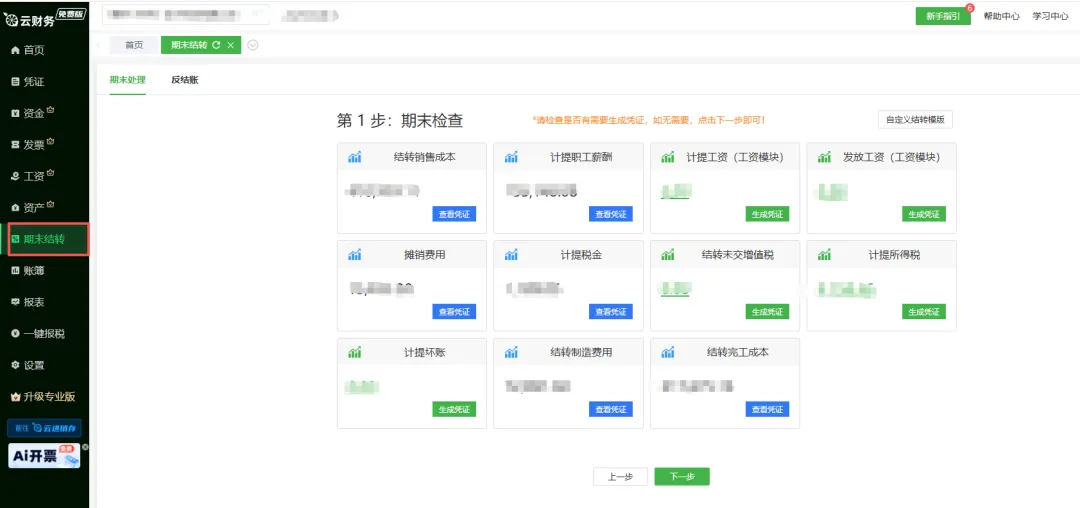Viewport: 1080px width, 508px height.
Task: Click 查看凭证 for 结转制造费用
Action: pyautogui.click(x=610, y=410)
